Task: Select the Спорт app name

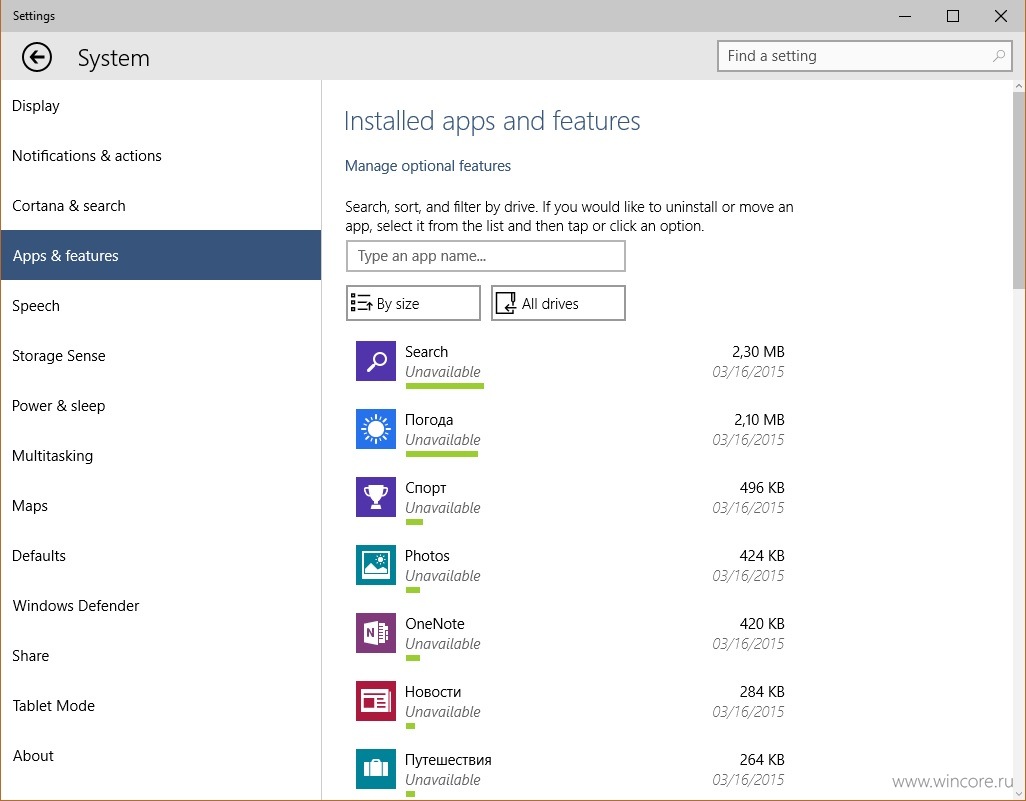Action: click(426, 488)
